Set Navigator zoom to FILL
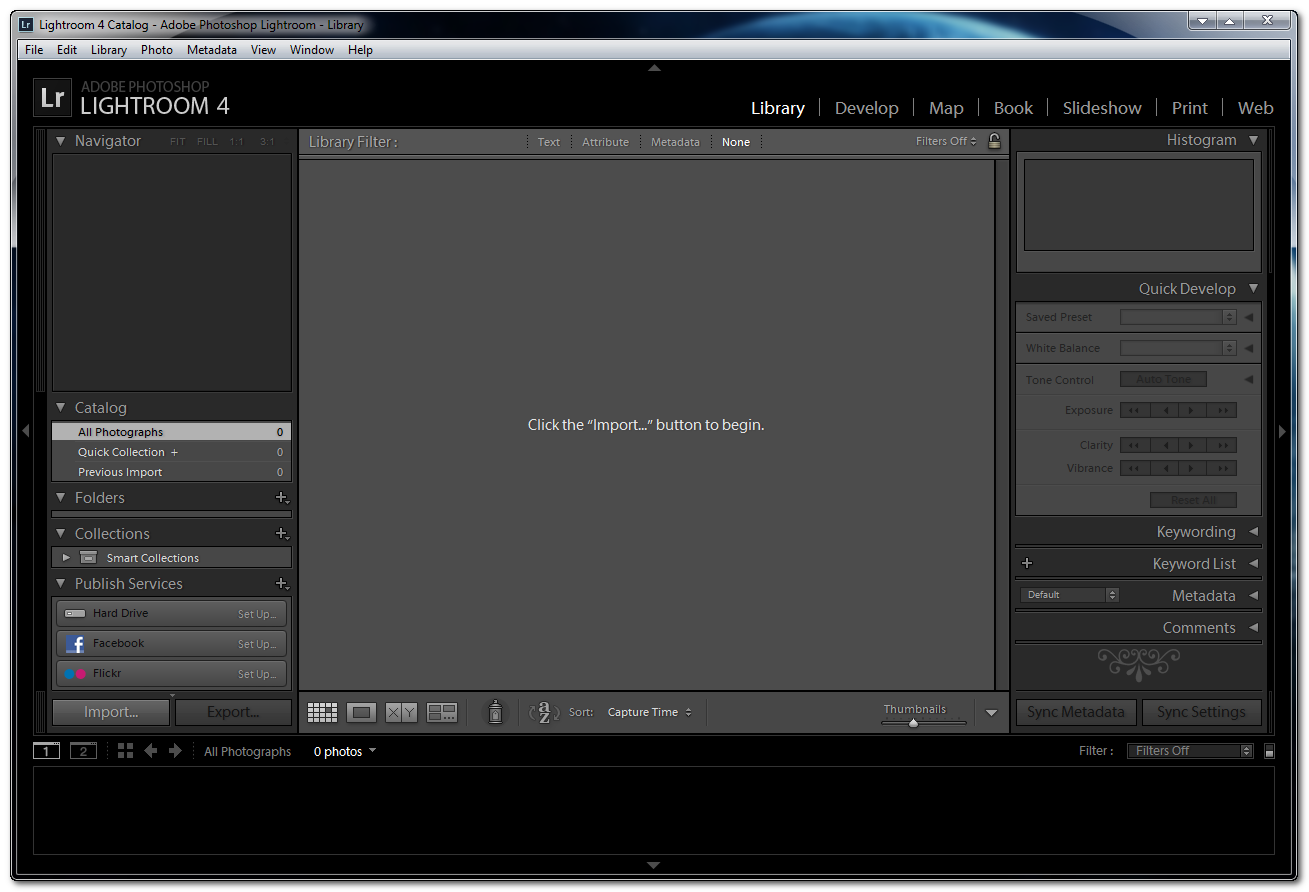This screenshot has height=892, width=1309. (x=207, y=142)
